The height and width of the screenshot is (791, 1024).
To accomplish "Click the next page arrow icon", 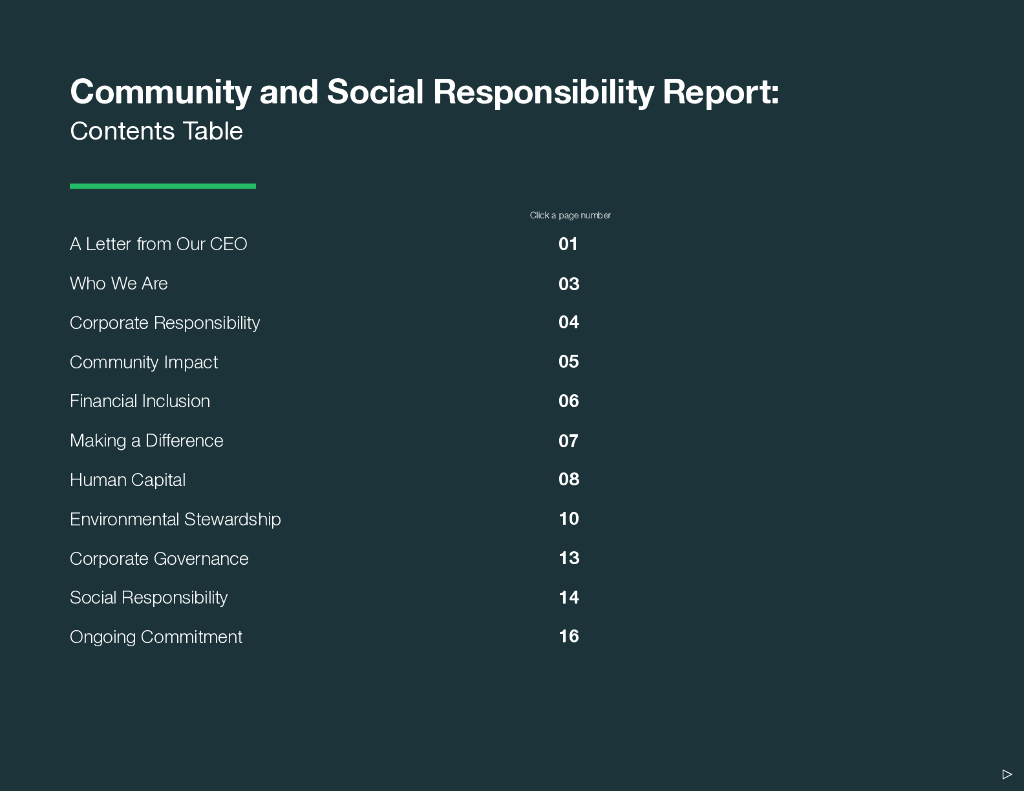I will [1007, 774].
